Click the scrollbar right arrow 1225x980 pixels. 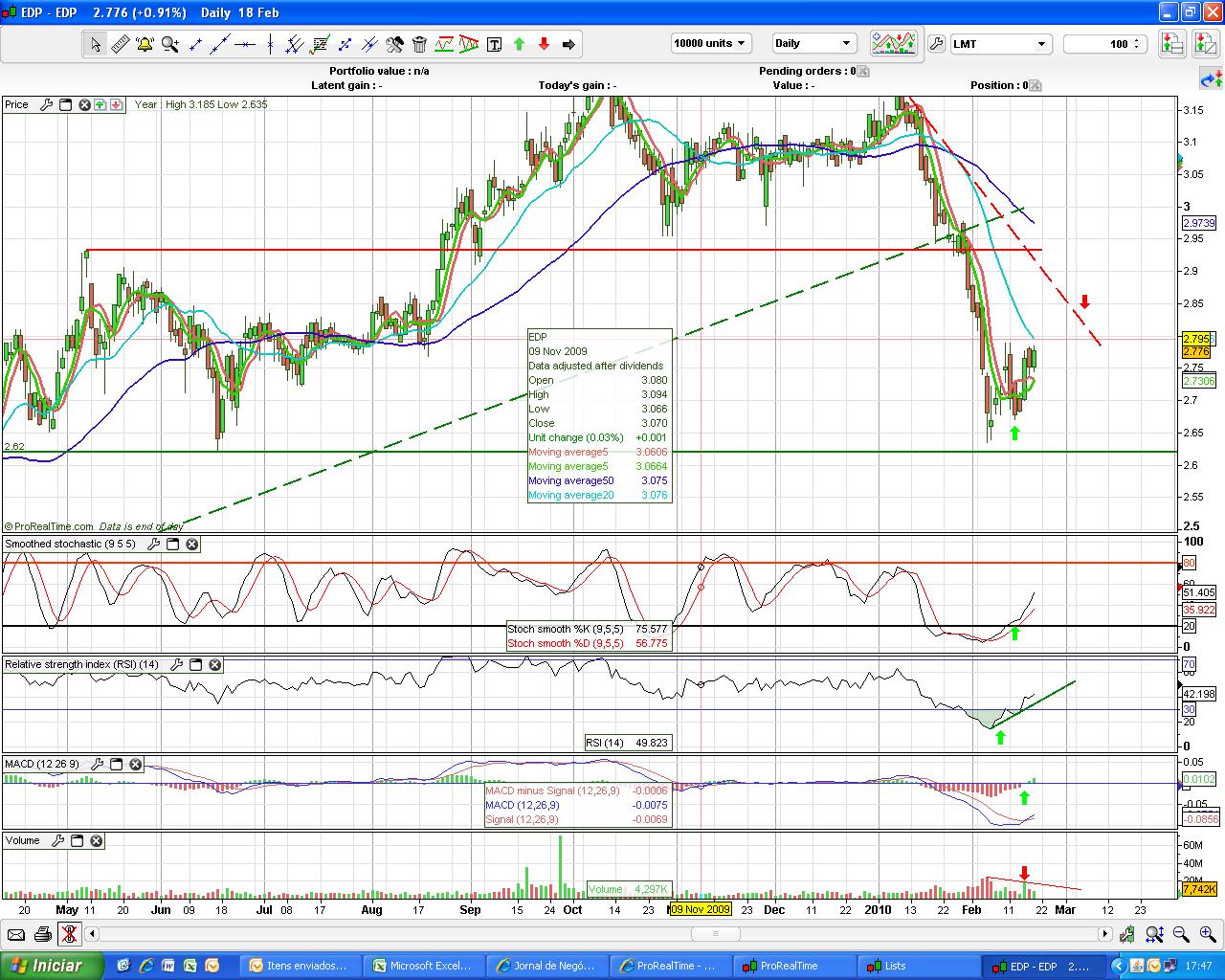(x=1105, y=934)
